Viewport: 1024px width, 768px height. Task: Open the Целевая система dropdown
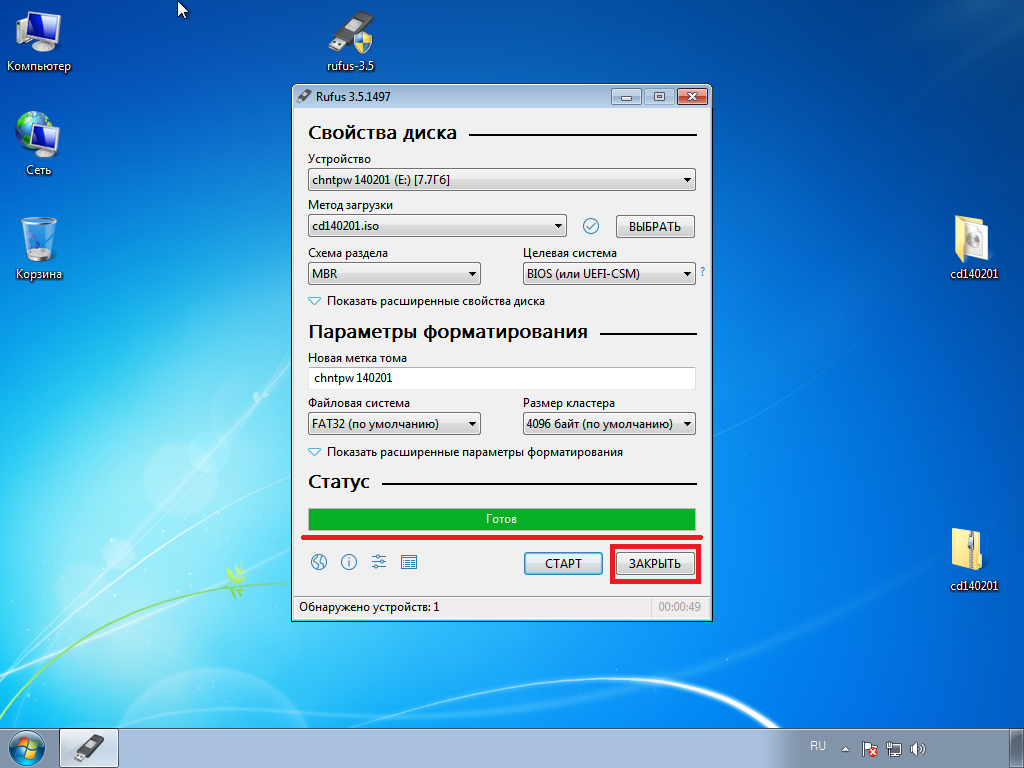[x=609, y=274]
